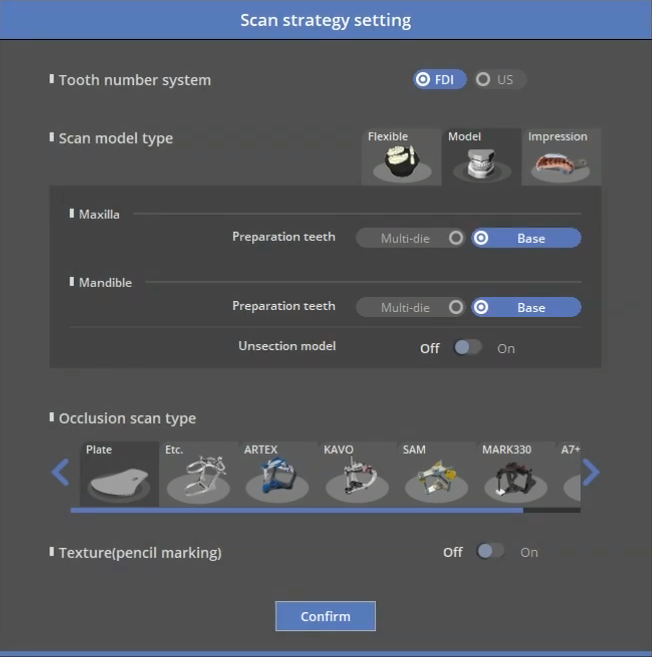Click 'On' label beside Unsection model switch
Viewport: 652px width, 657px height.
(x=506, y=349)
